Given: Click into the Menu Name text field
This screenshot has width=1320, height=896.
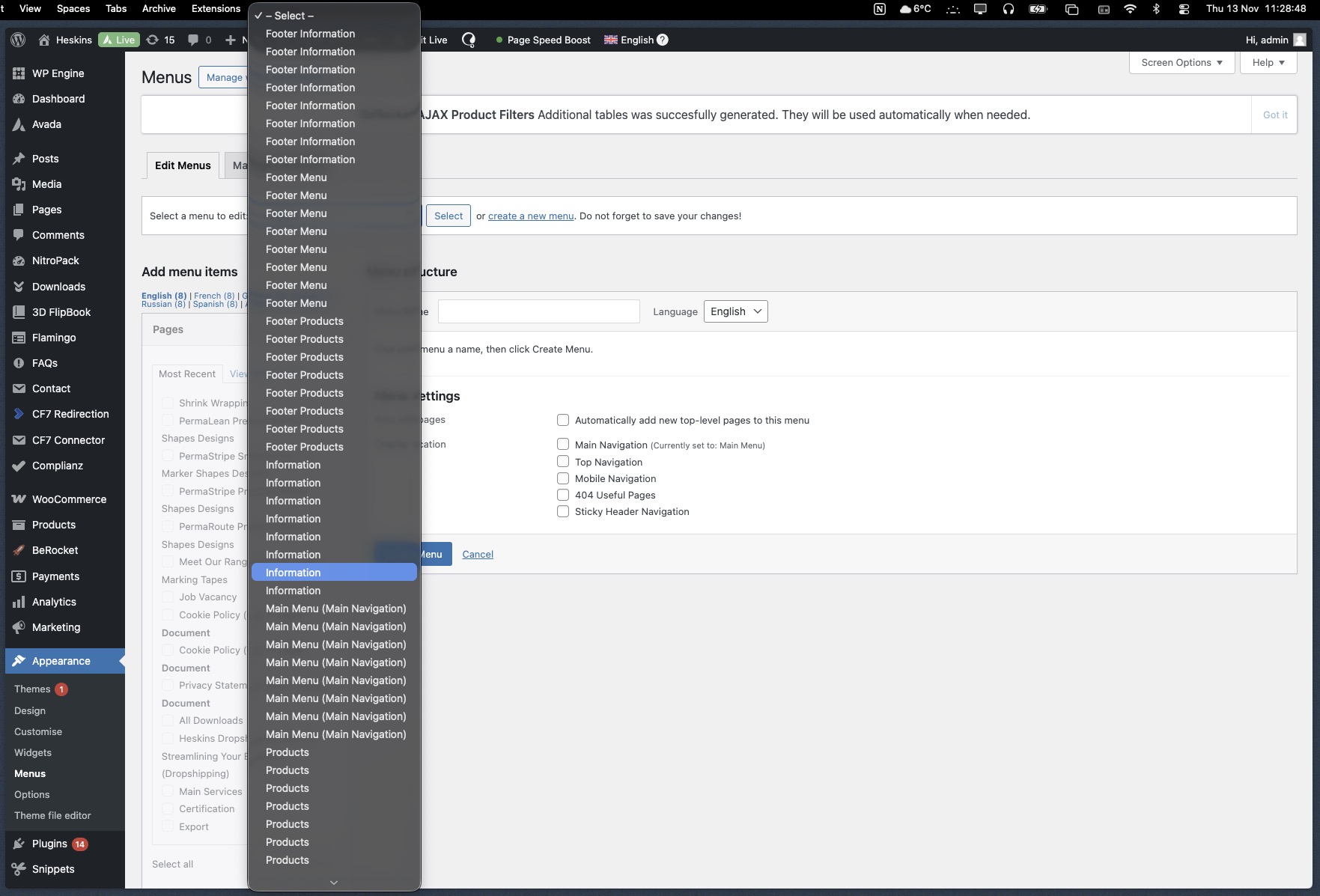Looking at the screenshot, I should 538,311.
